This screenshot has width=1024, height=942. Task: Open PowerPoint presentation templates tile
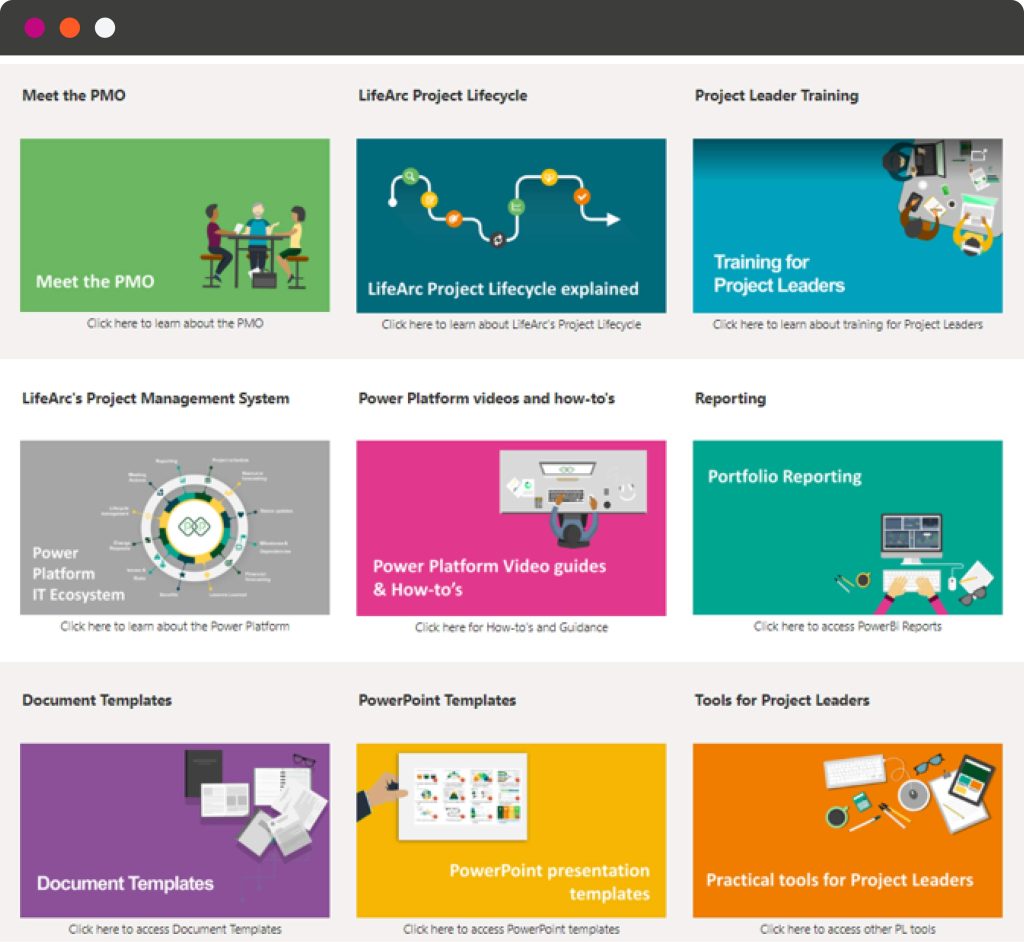511,829
